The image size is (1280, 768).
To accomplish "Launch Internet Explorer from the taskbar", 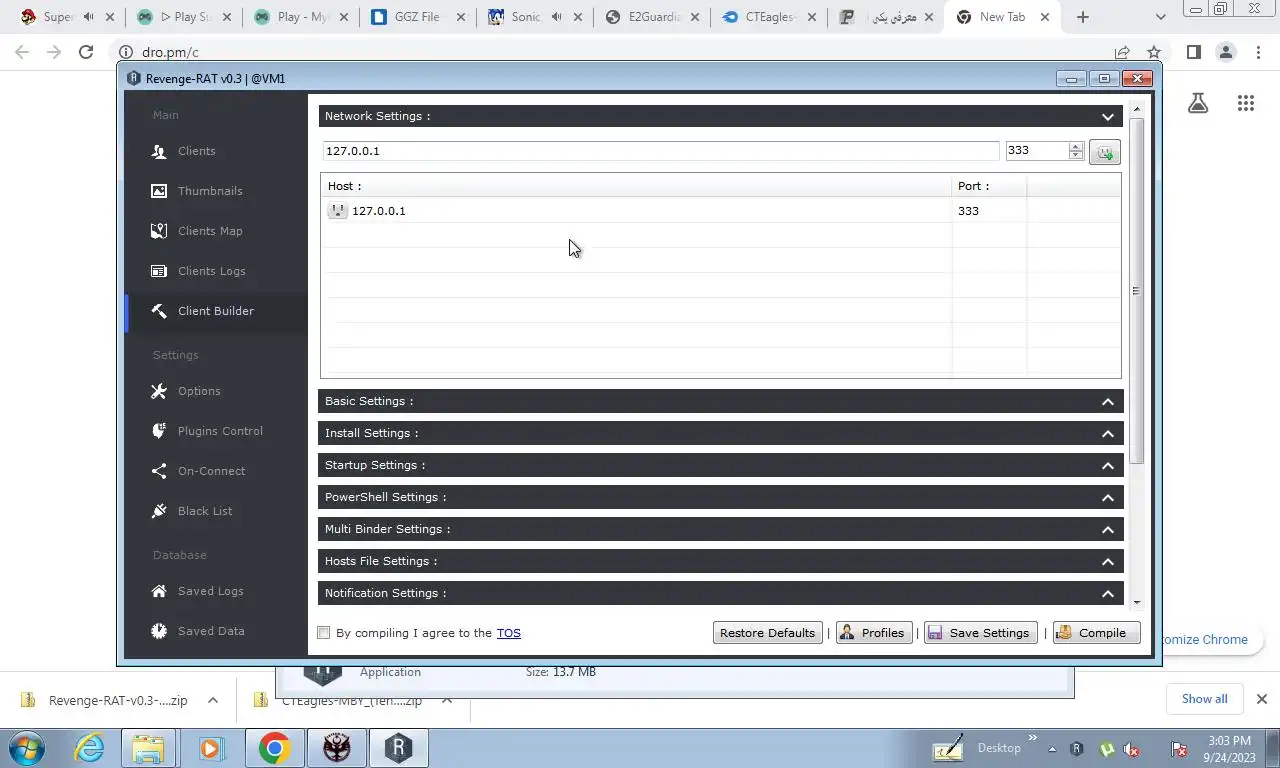I will tap(89, 748).
